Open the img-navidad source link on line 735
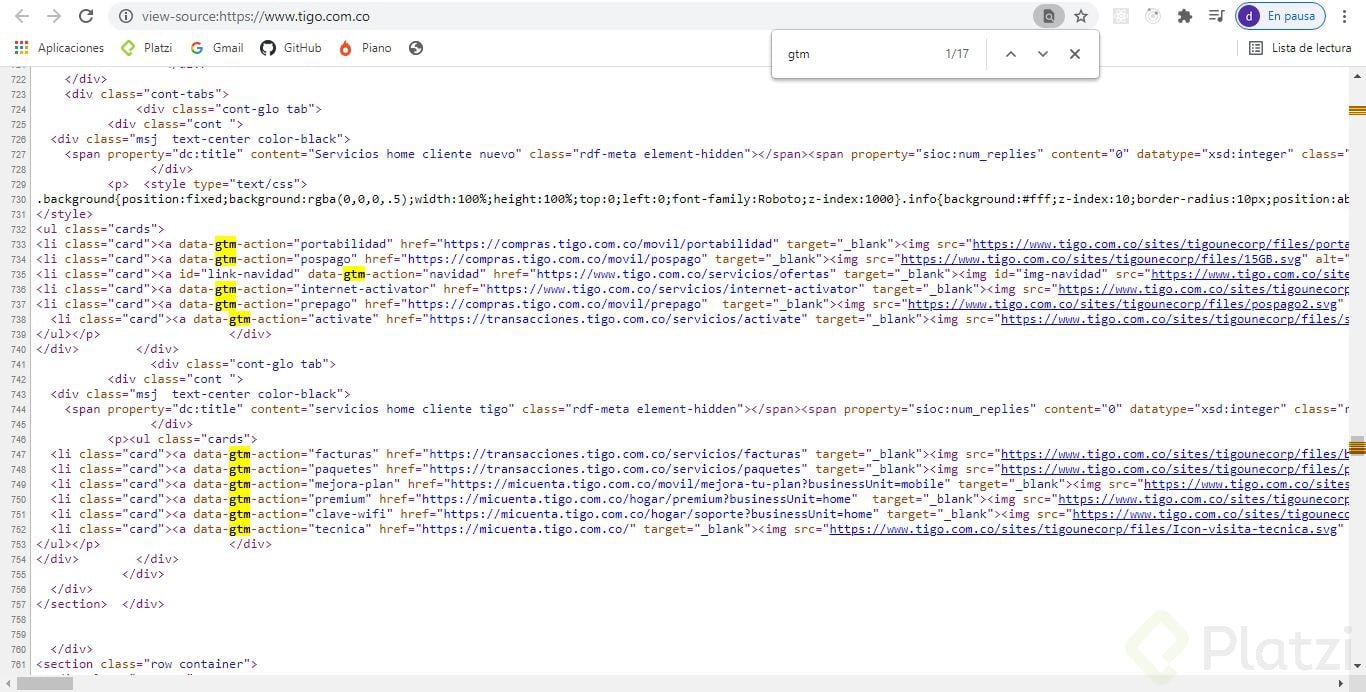Image resolution: width=1366 pixels, height=692 pixels. (1249, 274)
